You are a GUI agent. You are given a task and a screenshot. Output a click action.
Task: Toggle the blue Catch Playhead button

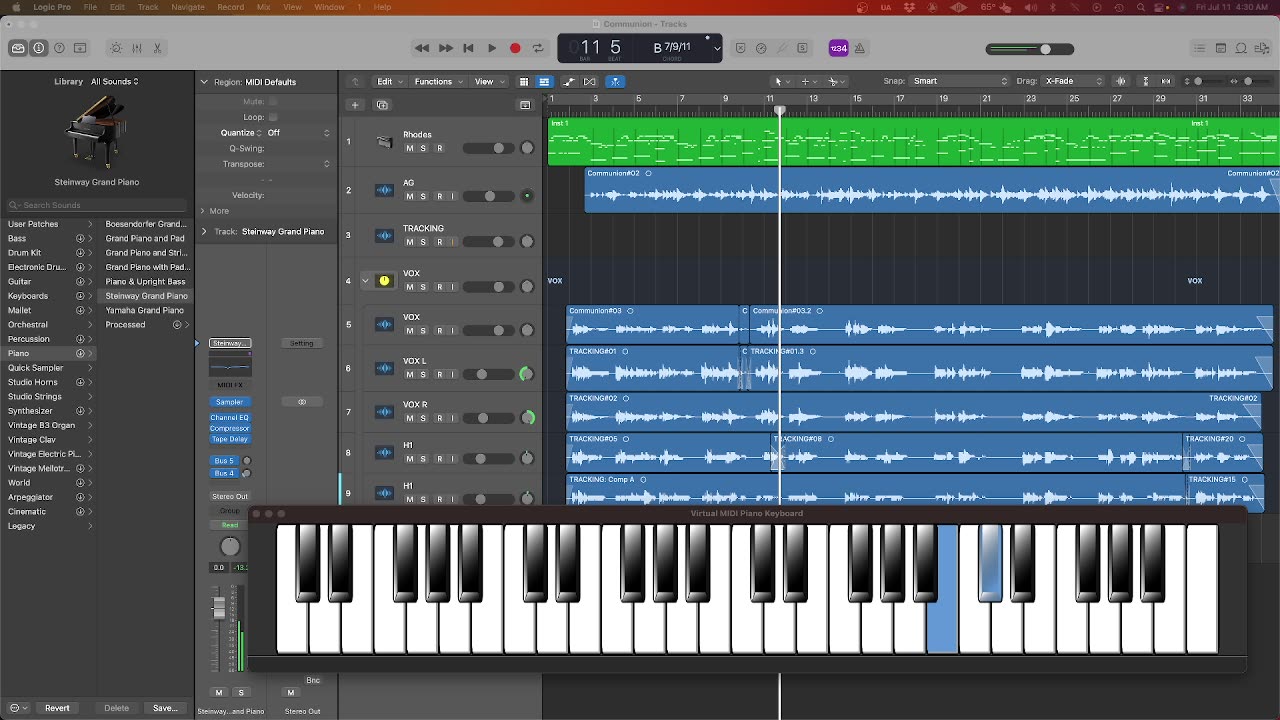pos(615,81)
